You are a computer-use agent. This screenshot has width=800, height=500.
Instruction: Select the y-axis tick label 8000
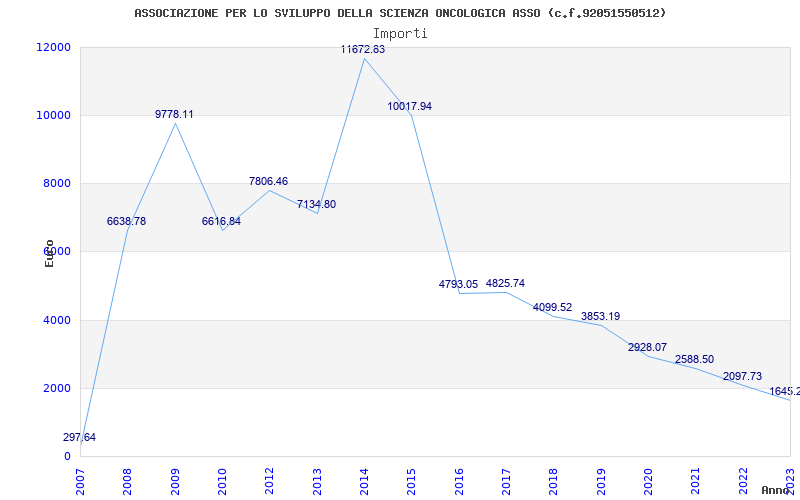56,184
